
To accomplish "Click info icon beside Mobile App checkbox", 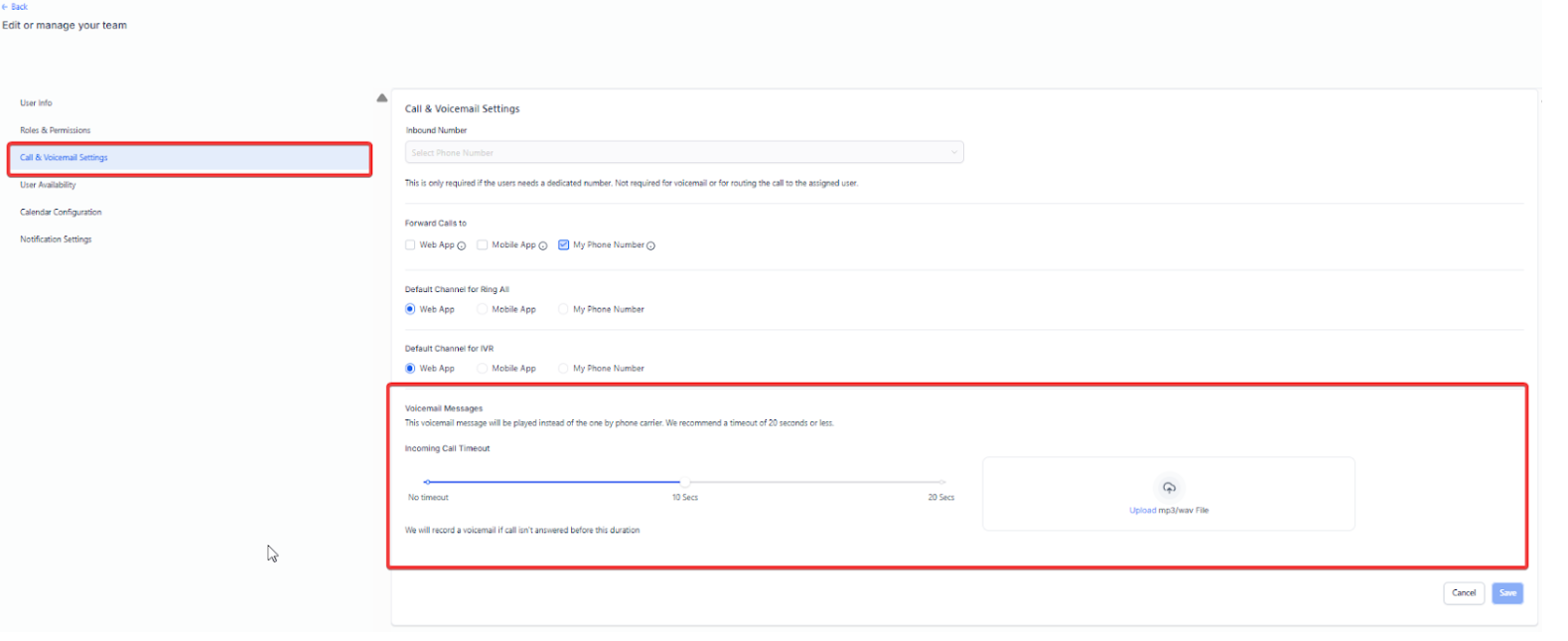I will 543,245.
